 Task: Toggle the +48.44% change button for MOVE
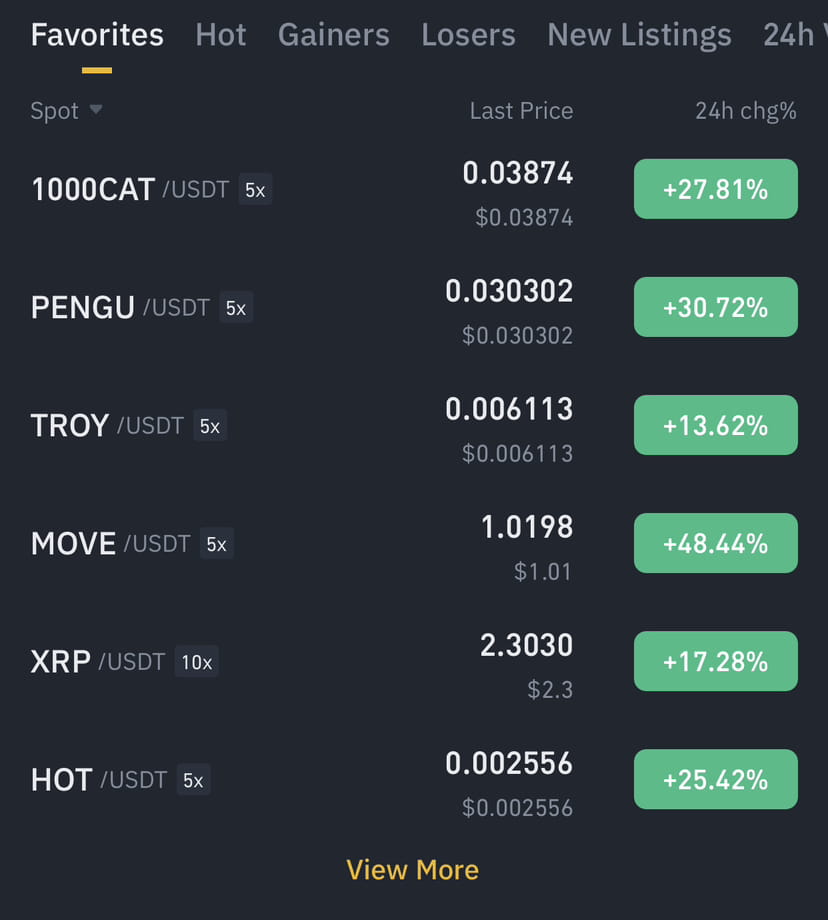(x=715, y=543)
